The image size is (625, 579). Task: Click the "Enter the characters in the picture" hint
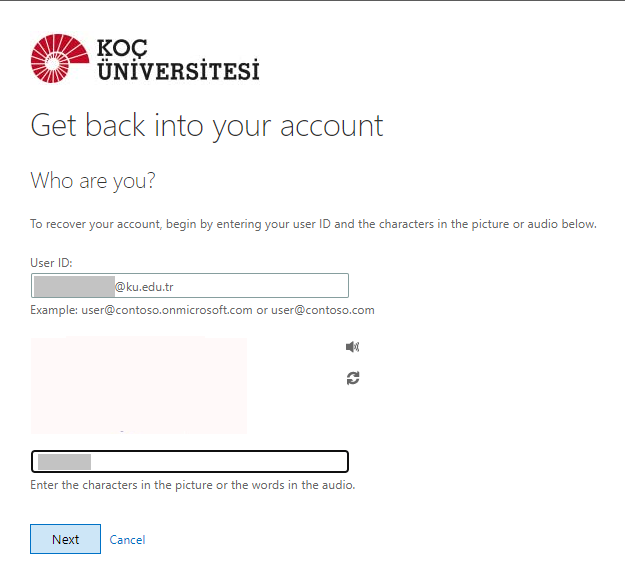tap(193, 486)
